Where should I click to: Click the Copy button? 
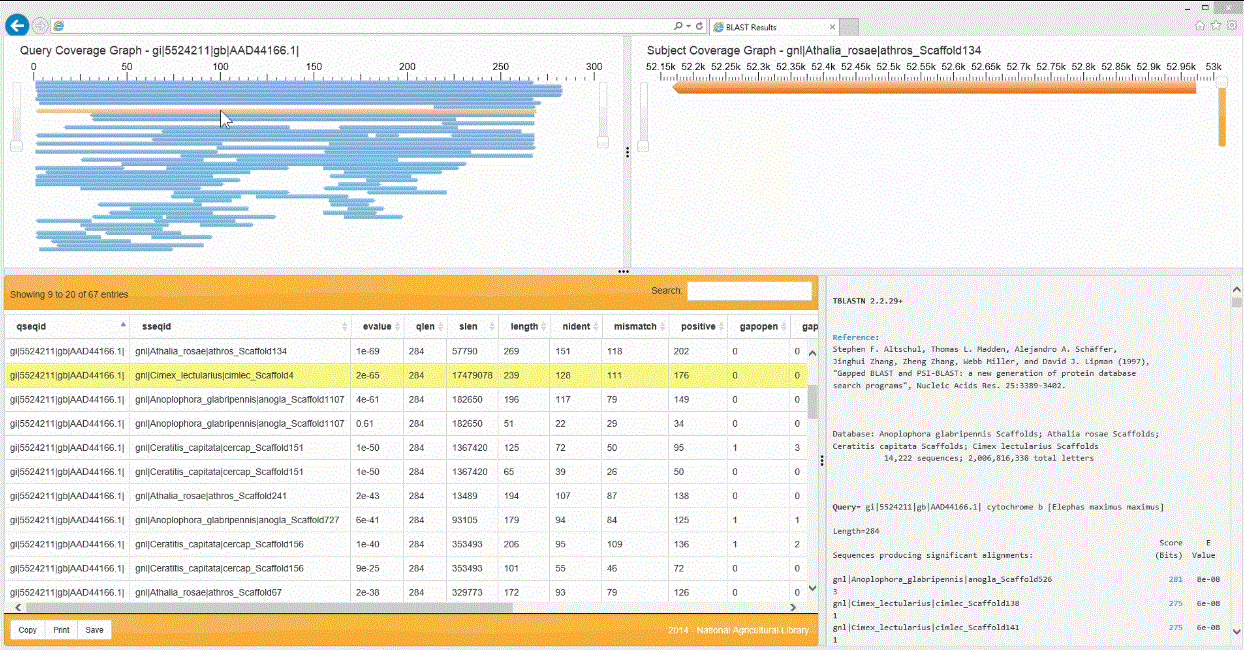click(x=28, y=630)
